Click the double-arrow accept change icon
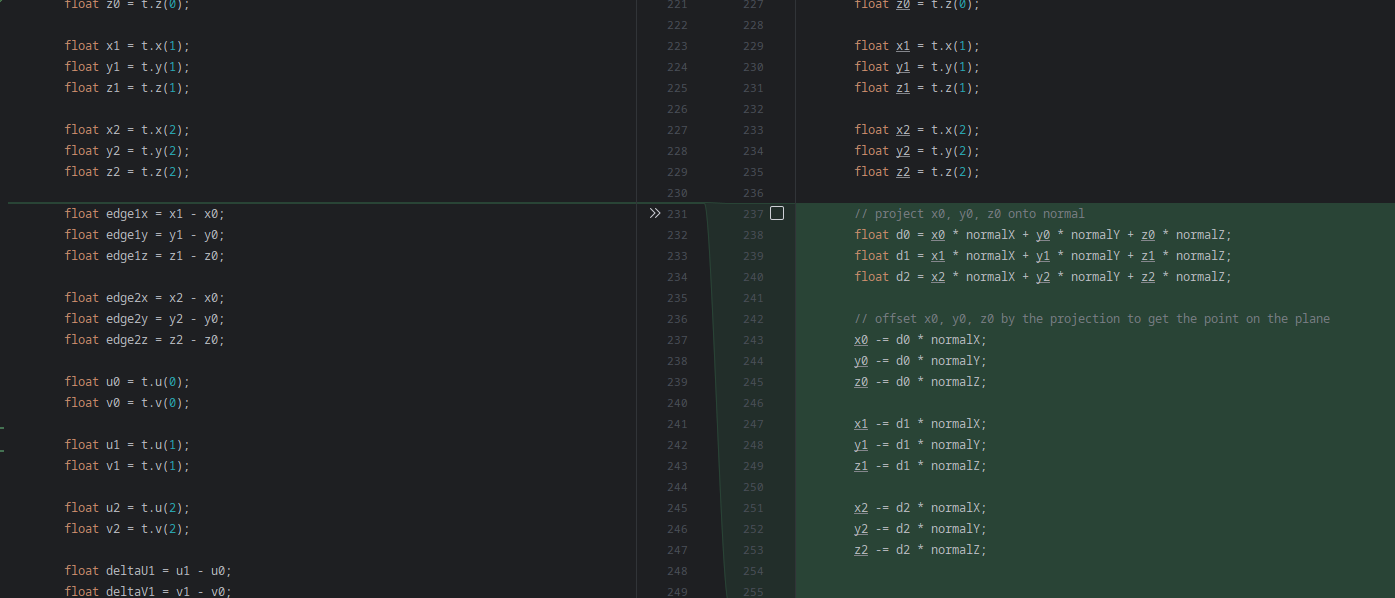This screenshot has height=598, width=1395. tap(655, 213)
